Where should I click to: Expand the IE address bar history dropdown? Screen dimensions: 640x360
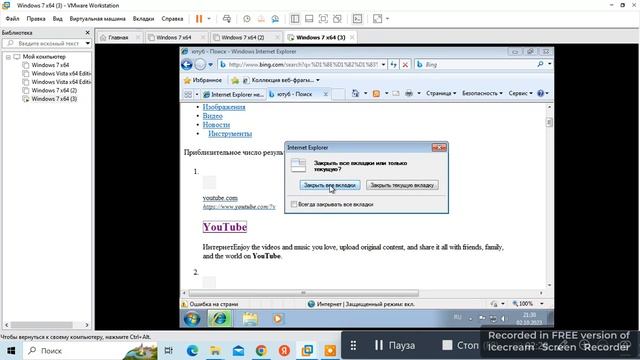[x=383, y=64]
